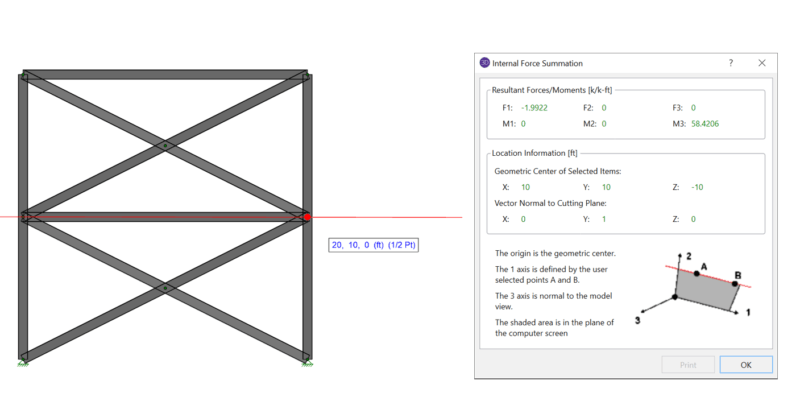Click the lower brace intersection joint
The width and height of the screenshot is (800, 418).
click(x=165, y=288)
